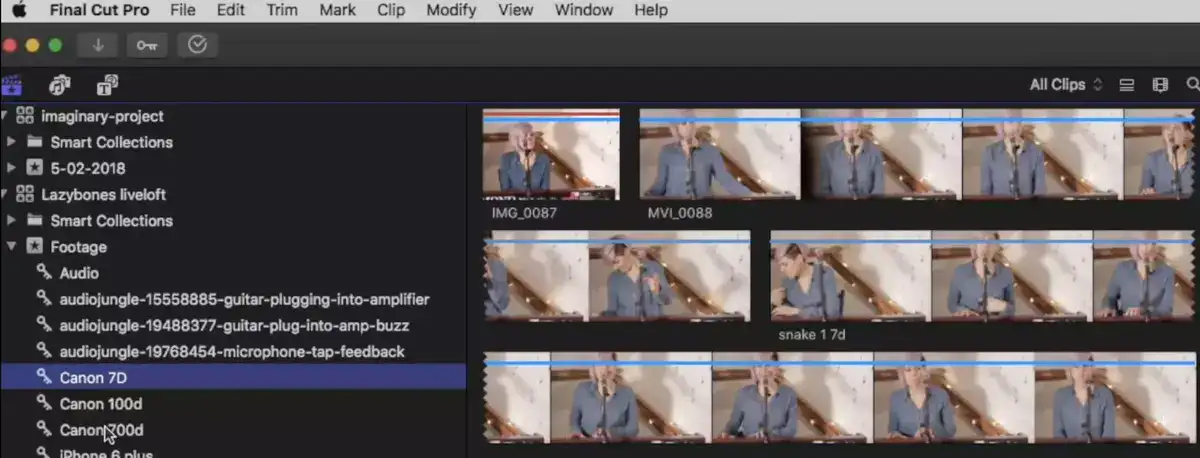The width and height of the screenshot is (1200, 458).
Task: Open the Trim menu
Action: point(282,11)
